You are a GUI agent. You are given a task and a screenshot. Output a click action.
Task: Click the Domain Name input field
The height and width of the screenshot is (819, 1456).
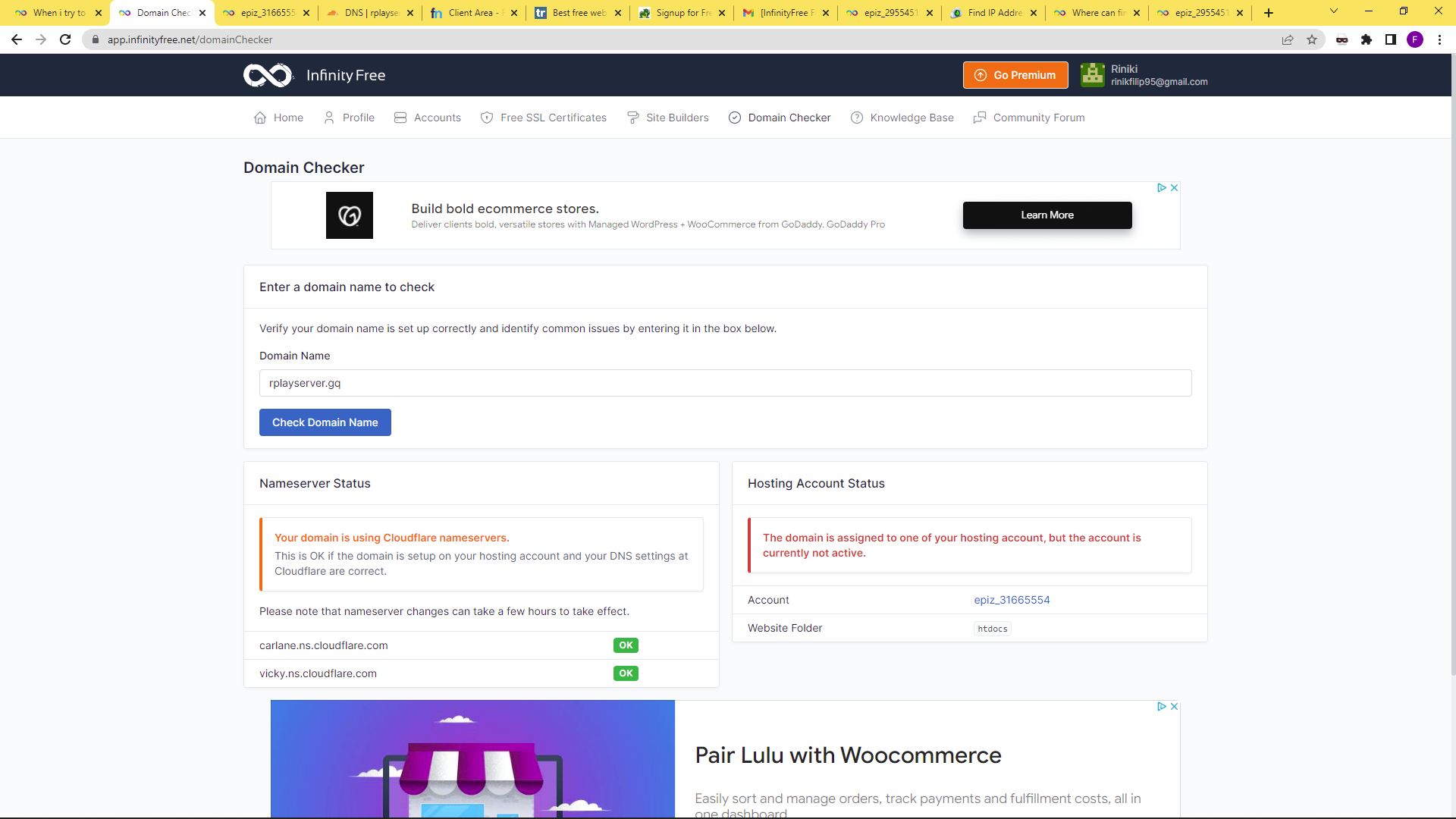[x=725, y=383]
